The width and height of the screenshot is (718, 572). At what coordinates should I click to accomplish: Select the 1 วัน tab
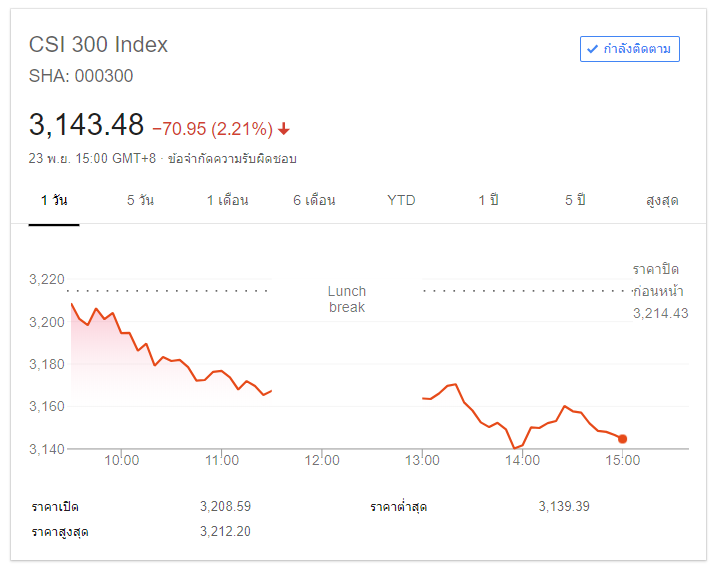point(54,200)
